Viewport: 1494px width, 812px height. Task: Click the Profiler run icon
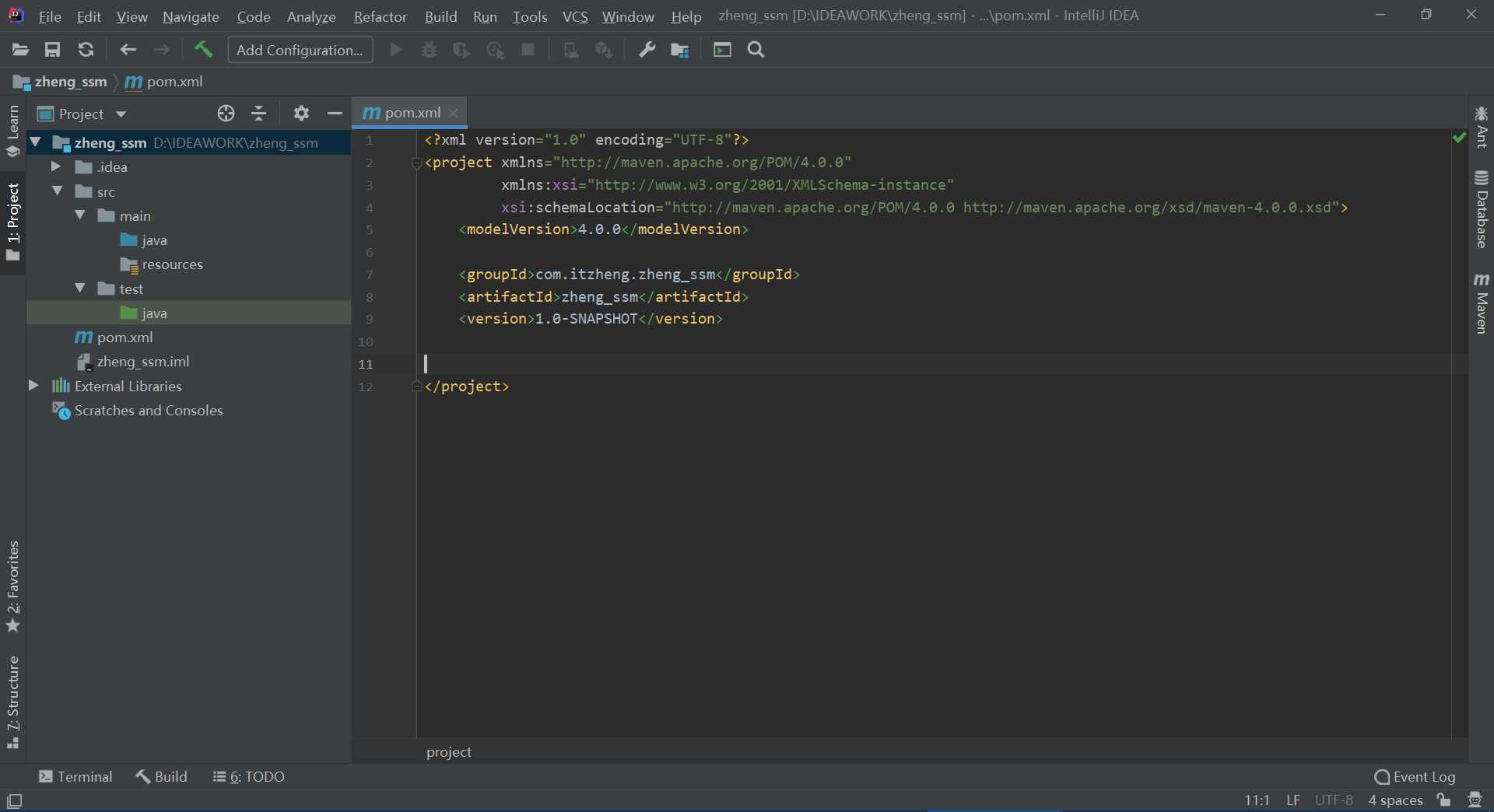(x=495, y=50)
